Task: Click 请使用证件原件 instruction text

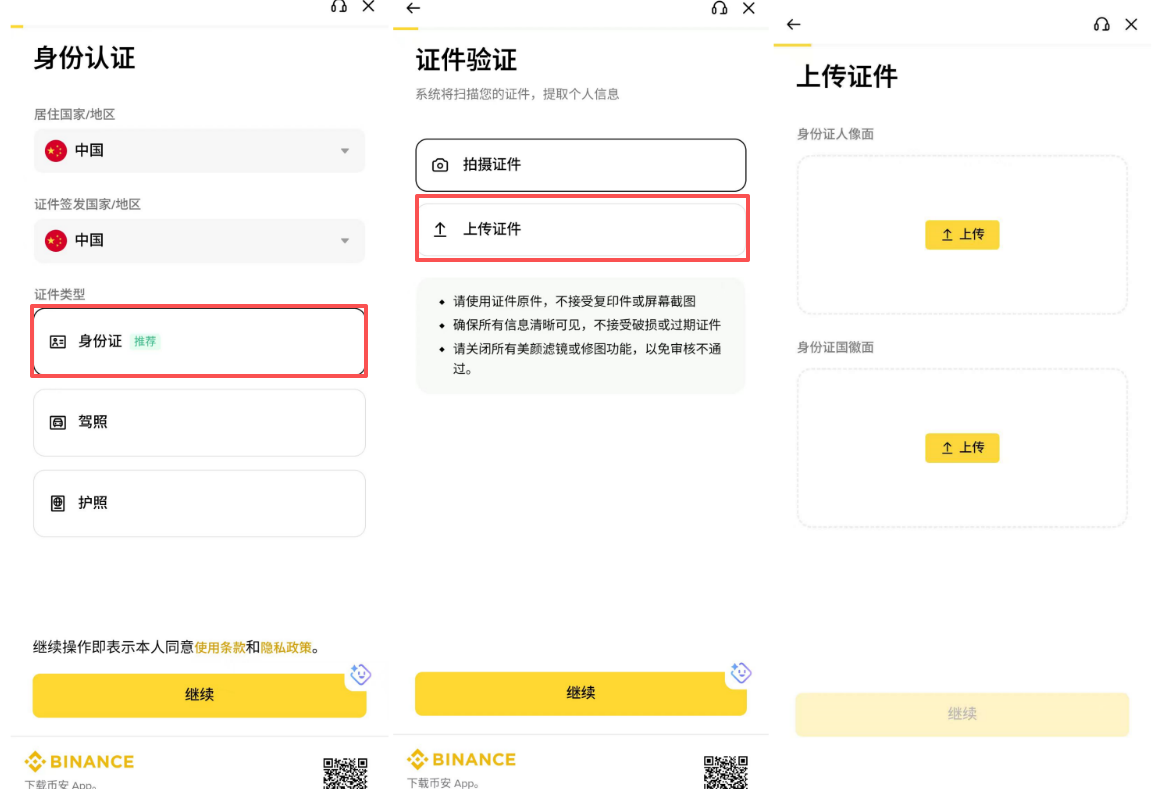Action: click(574, 301)
